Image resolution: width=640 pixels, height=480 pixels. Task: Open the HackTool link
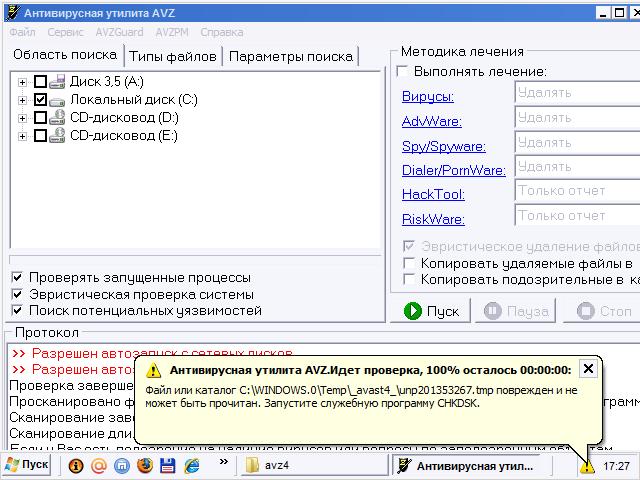(x=433, y=194)
